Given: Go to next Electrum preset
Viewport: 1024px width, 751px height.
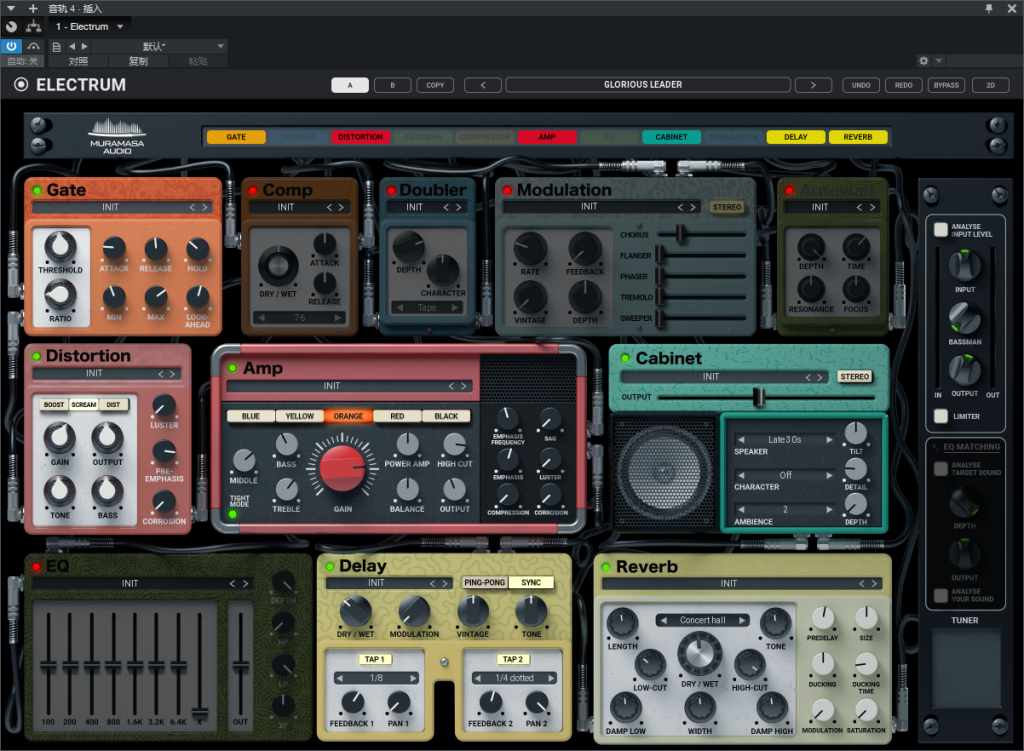Looking at the screenshot, I should click(x=813, y=85).
